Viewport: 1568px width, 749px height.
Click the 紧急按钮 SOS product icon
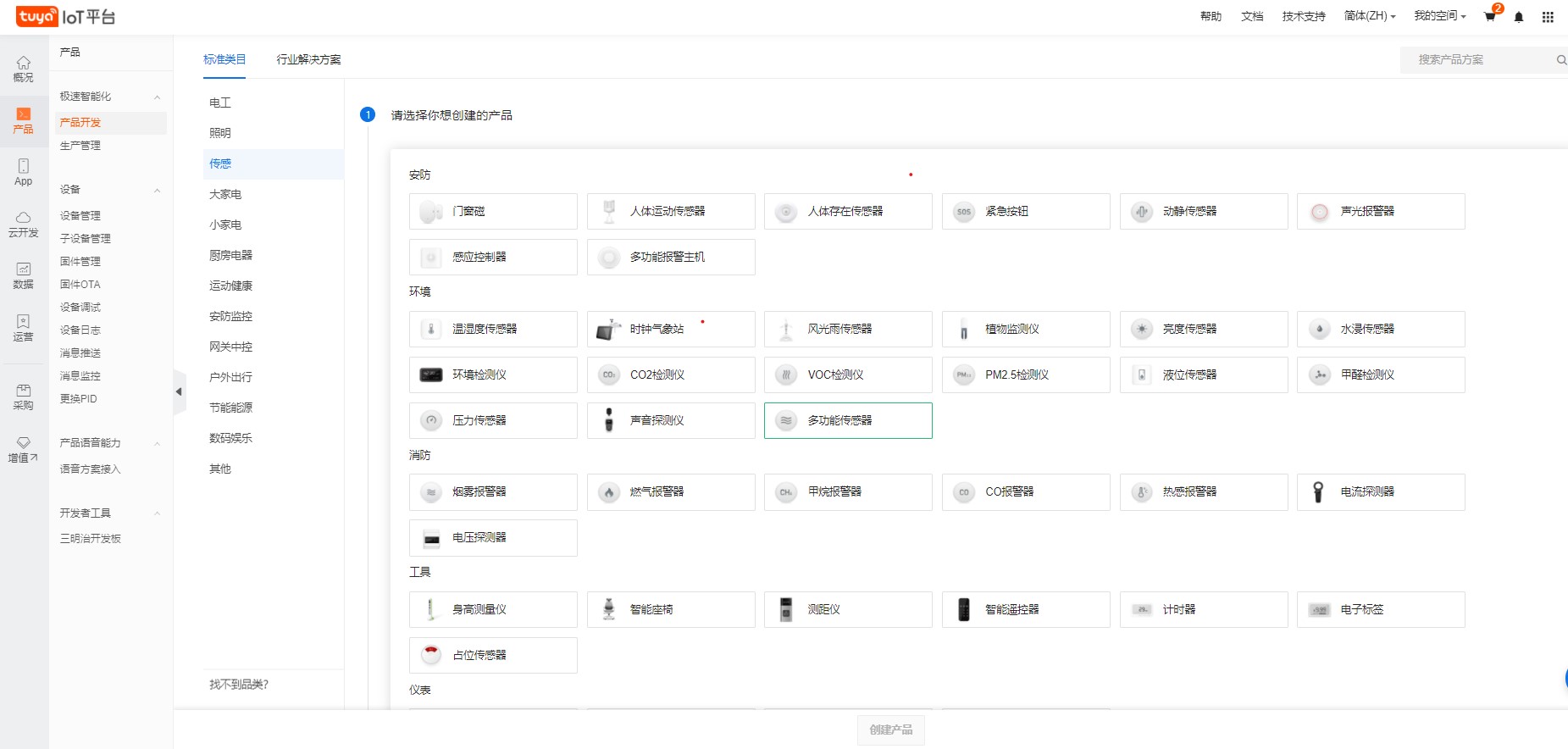click(964, 211)
